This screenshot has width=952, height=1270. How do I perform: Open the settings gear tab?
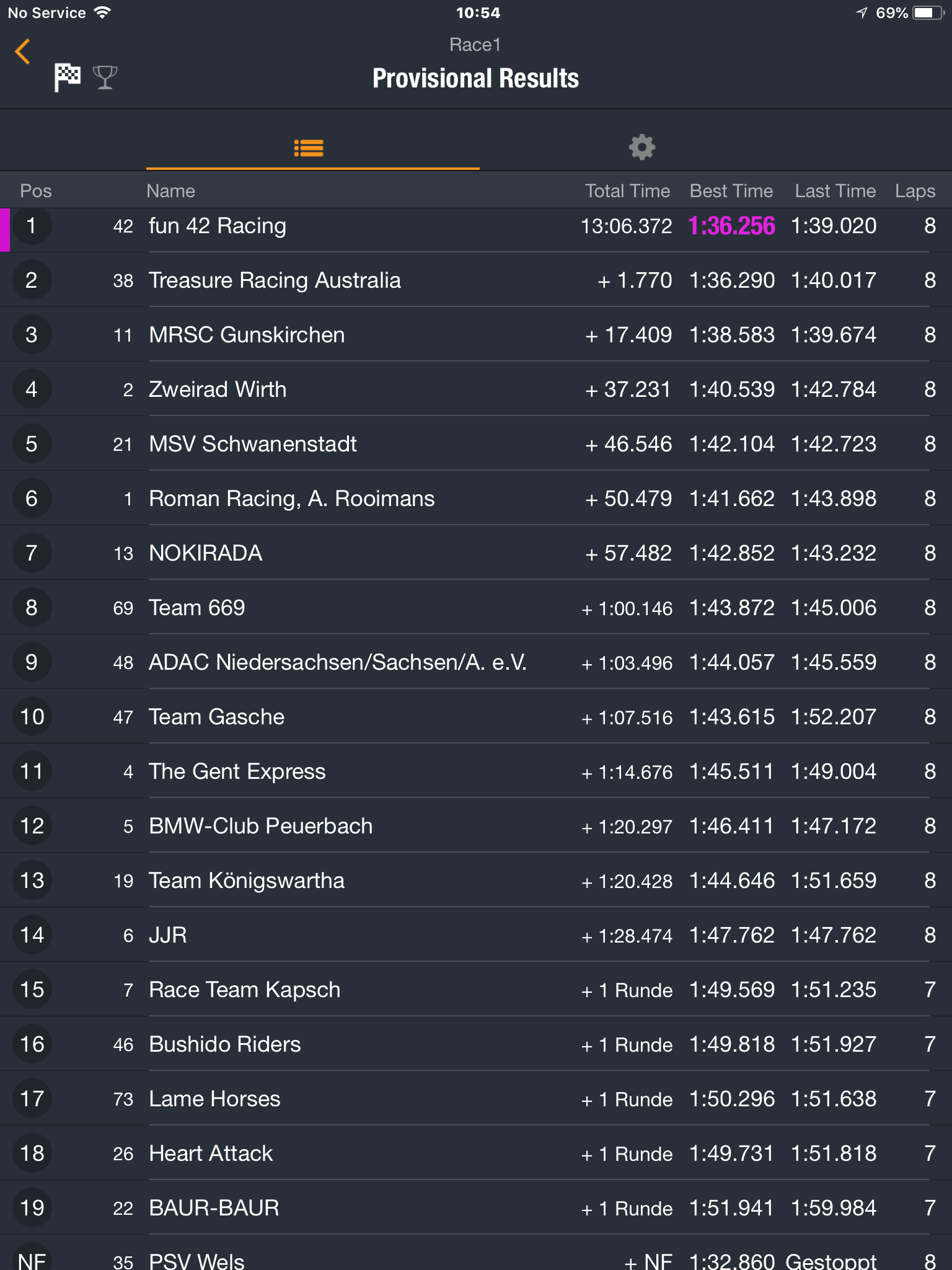coord(642,148)
